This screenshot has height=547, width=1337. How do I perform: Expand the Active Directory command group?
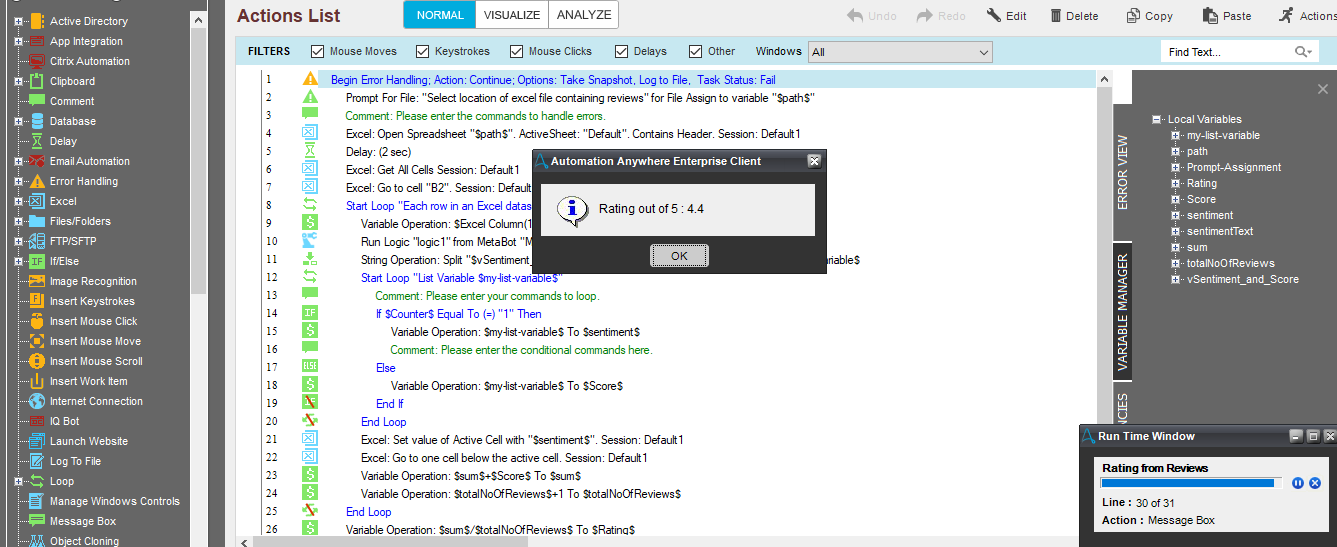(x=18, y=21)
